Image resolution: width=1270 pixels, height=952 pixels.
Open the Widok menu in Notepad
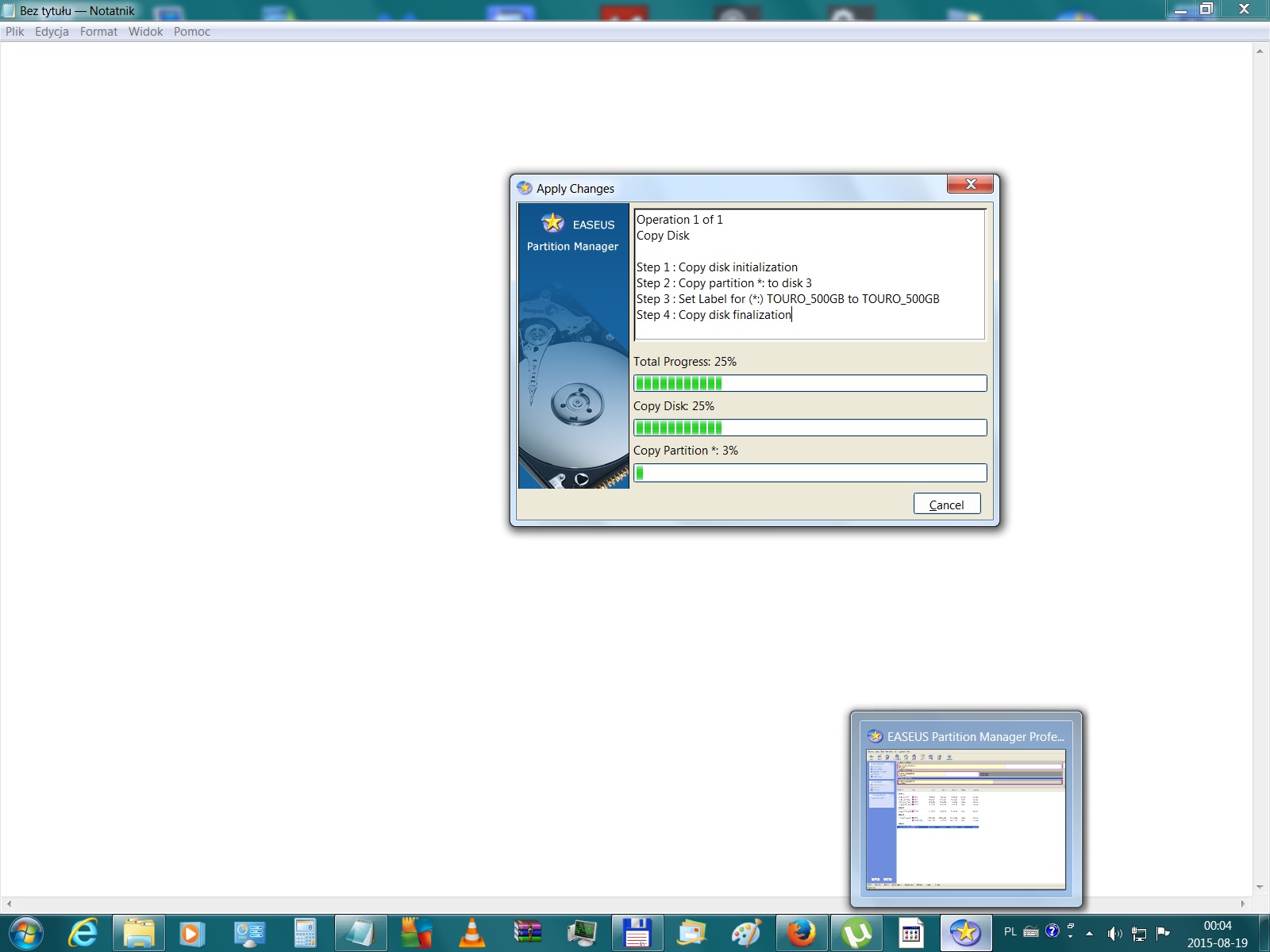click(145, 32)
